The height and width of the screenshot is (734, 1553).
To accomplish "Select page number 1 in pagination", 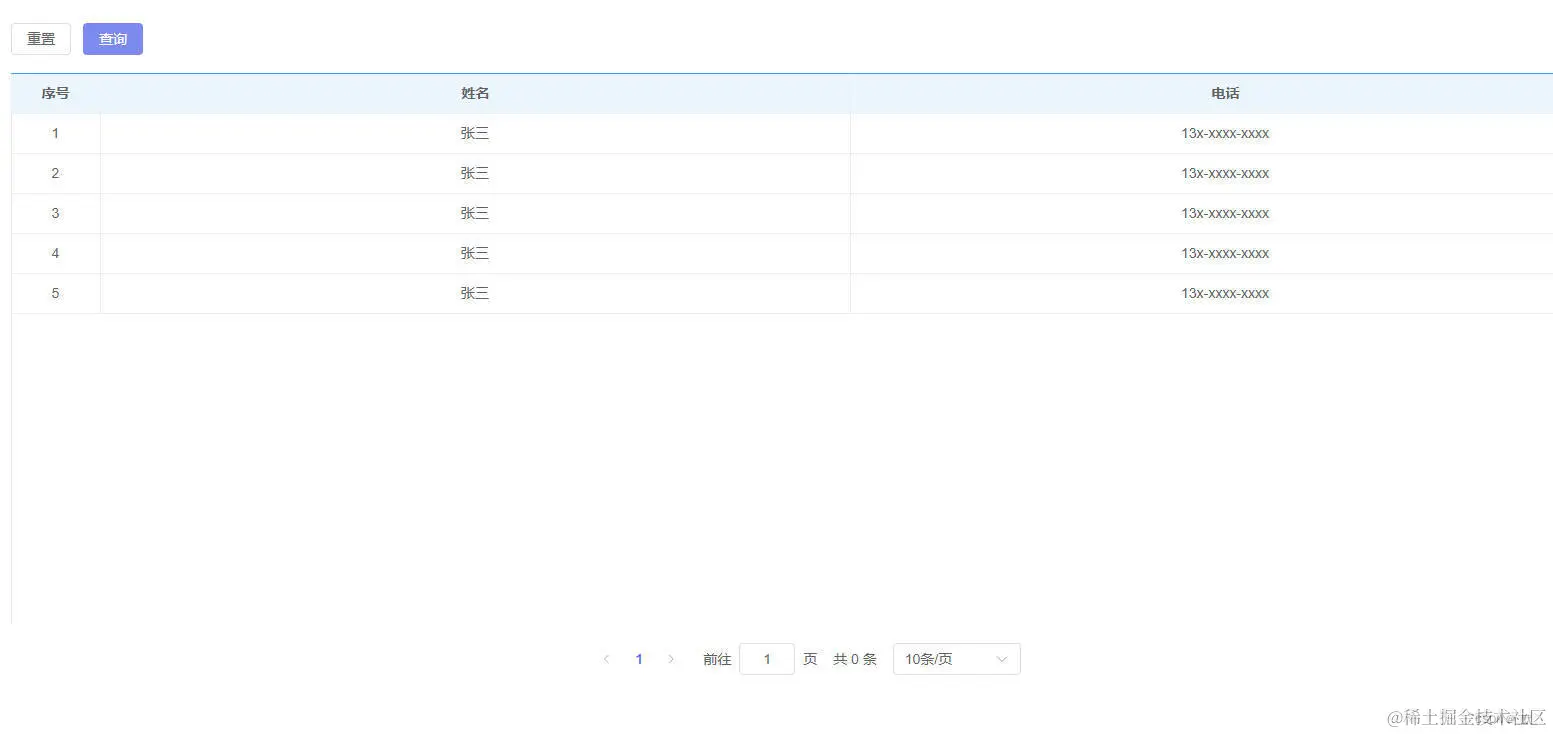I will pos(639,659).
